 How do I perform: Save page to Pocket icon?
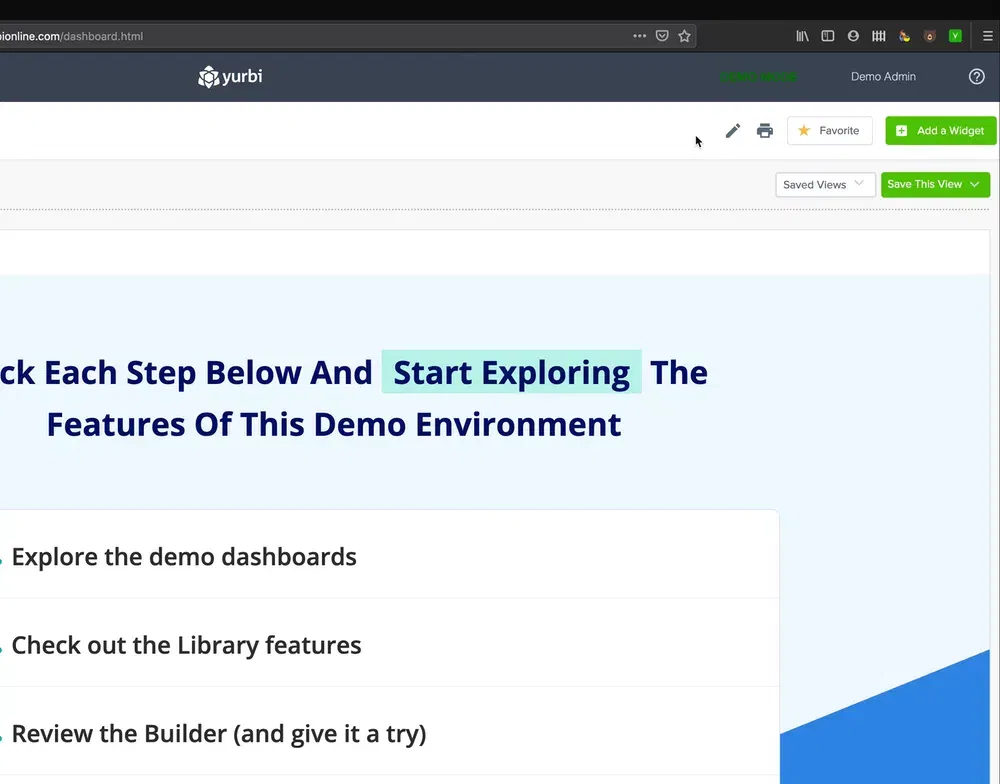click(662, 36)
